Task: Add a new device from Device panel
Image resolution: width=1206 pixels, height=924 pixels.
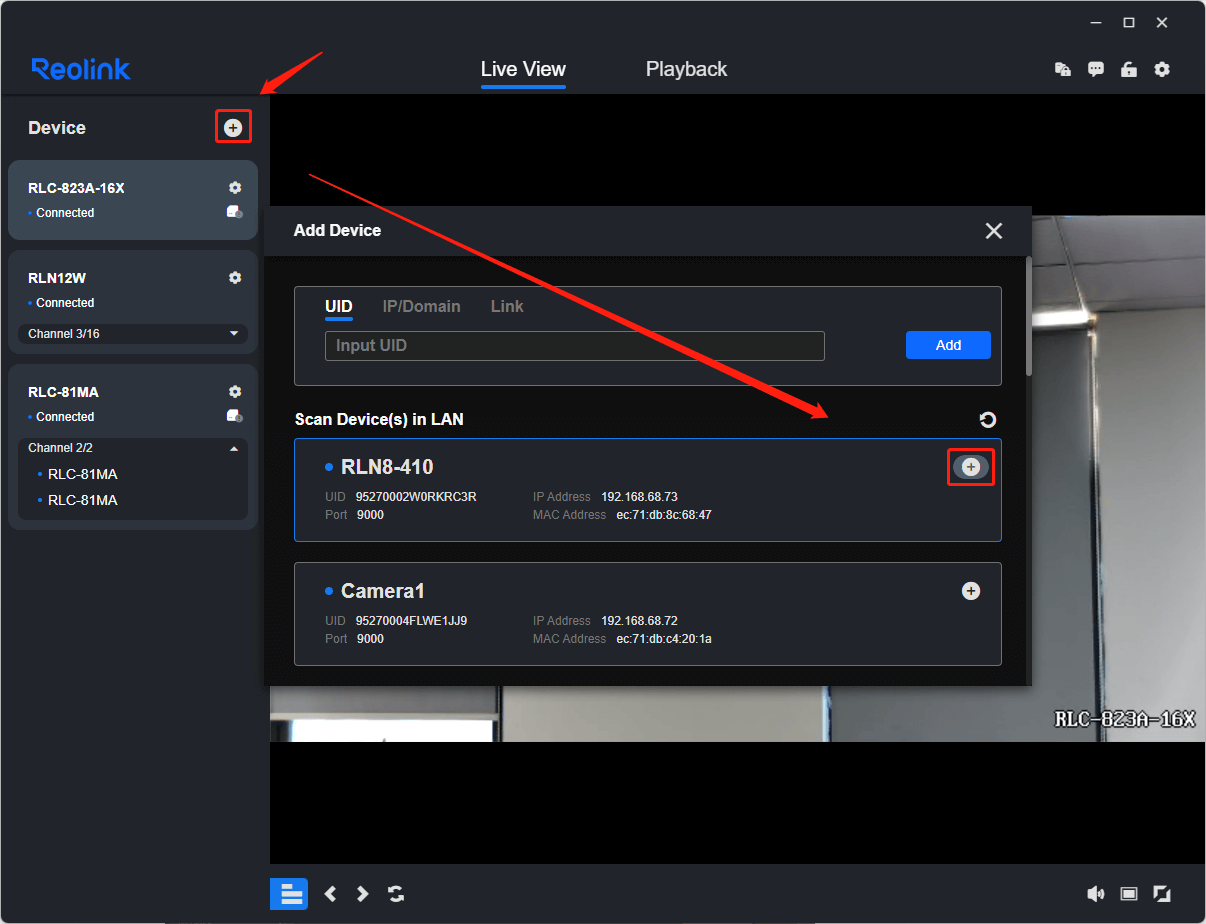Action: click(x=233, y=128)
